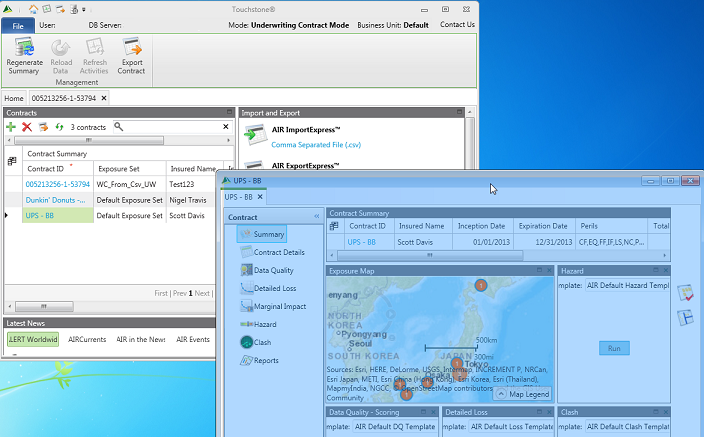704x437 pixels.
Task: Select the AIRCurrents news tab
Action: pyautogui.click(x=87, y=340)
